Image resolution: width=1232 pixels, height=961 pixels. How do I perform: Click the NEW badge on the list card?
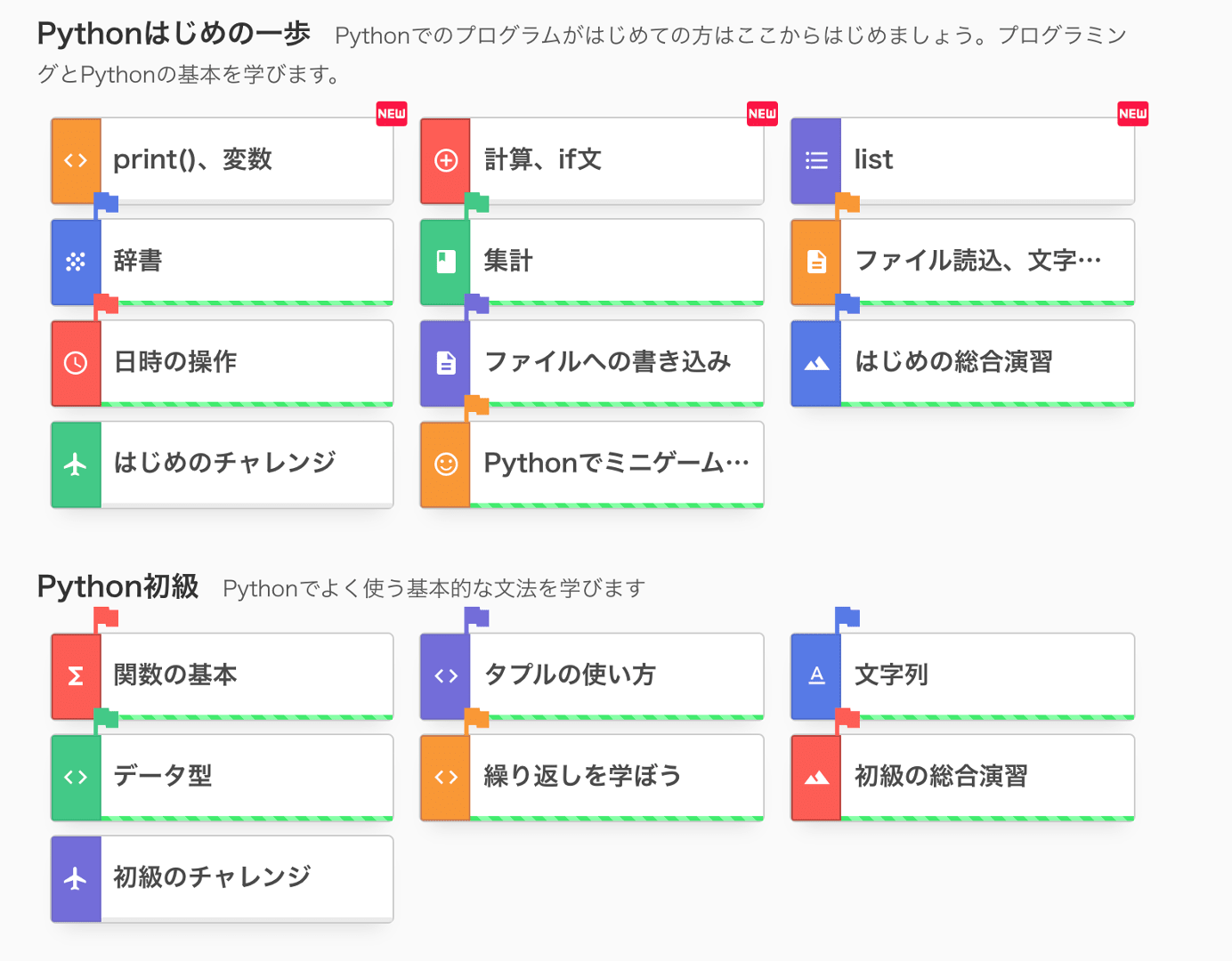[1133, 114]
